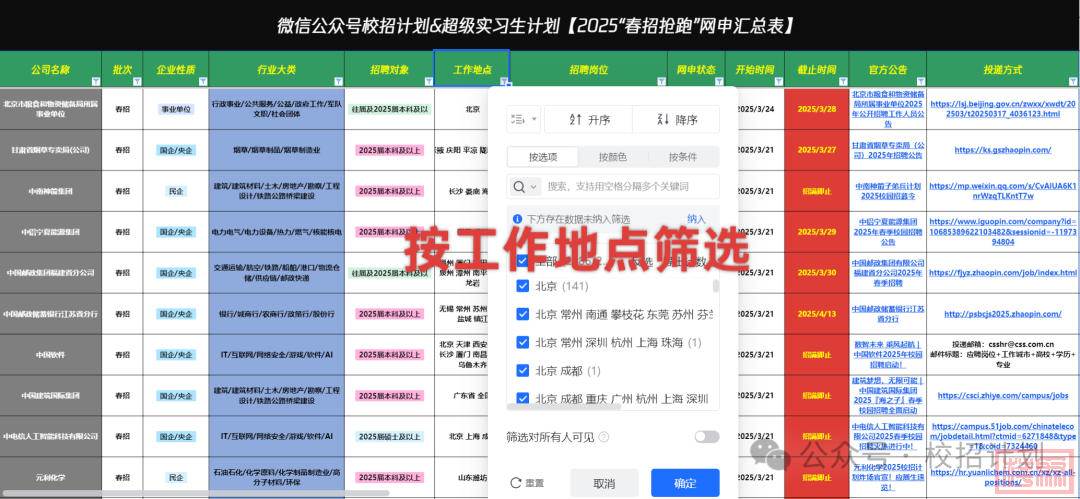Open filter icon on 批次 column header
1080x499 pixels.
[x=137, y=81]
